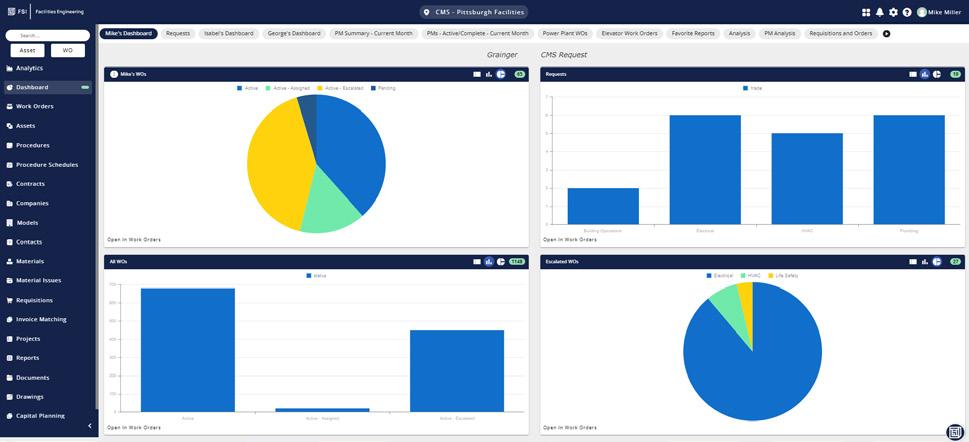Open the notifications bell icon
969x442 pixels.
pos(879,12)
